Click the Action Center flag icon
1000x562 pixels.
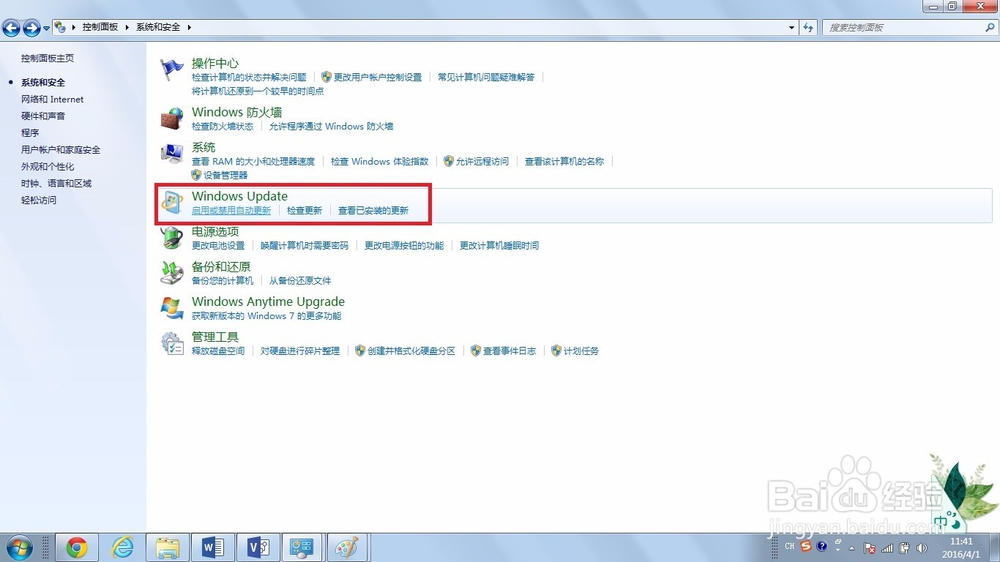(171, 70)
